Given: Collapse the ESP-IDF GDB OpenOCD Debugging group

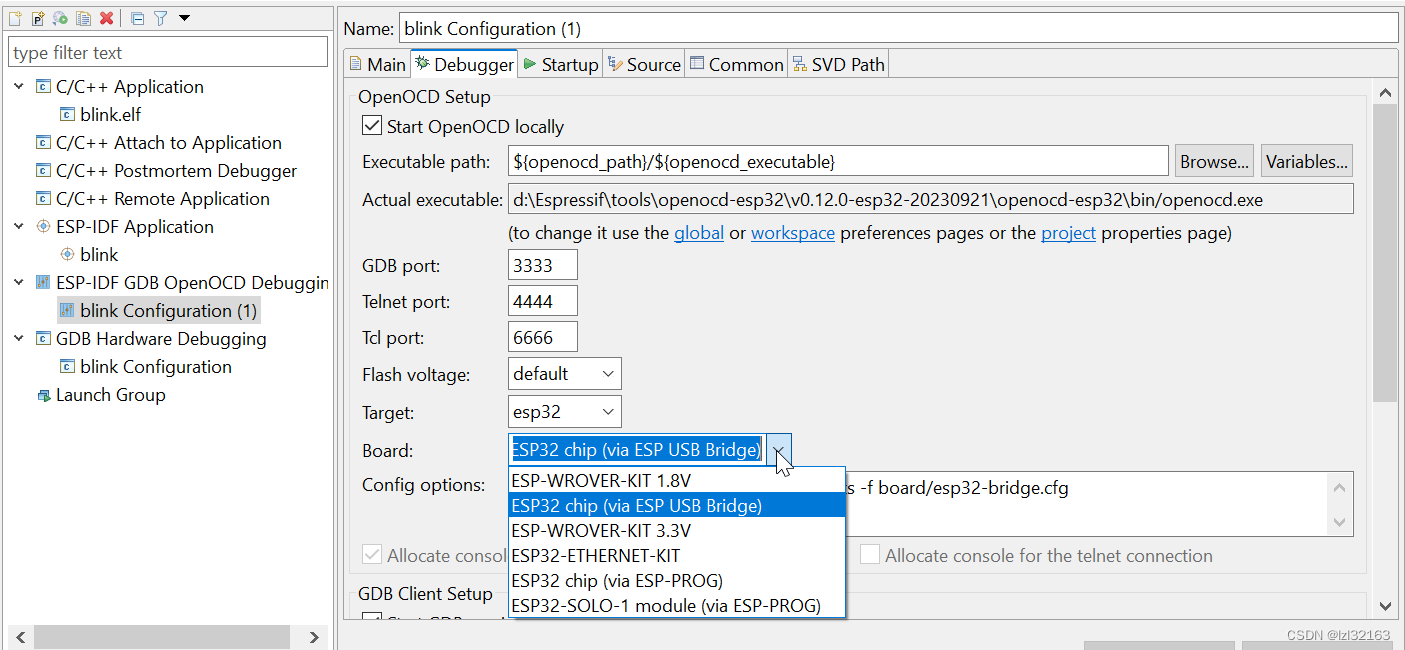Looking at the screenshot, I should click(x=18, y=282).
